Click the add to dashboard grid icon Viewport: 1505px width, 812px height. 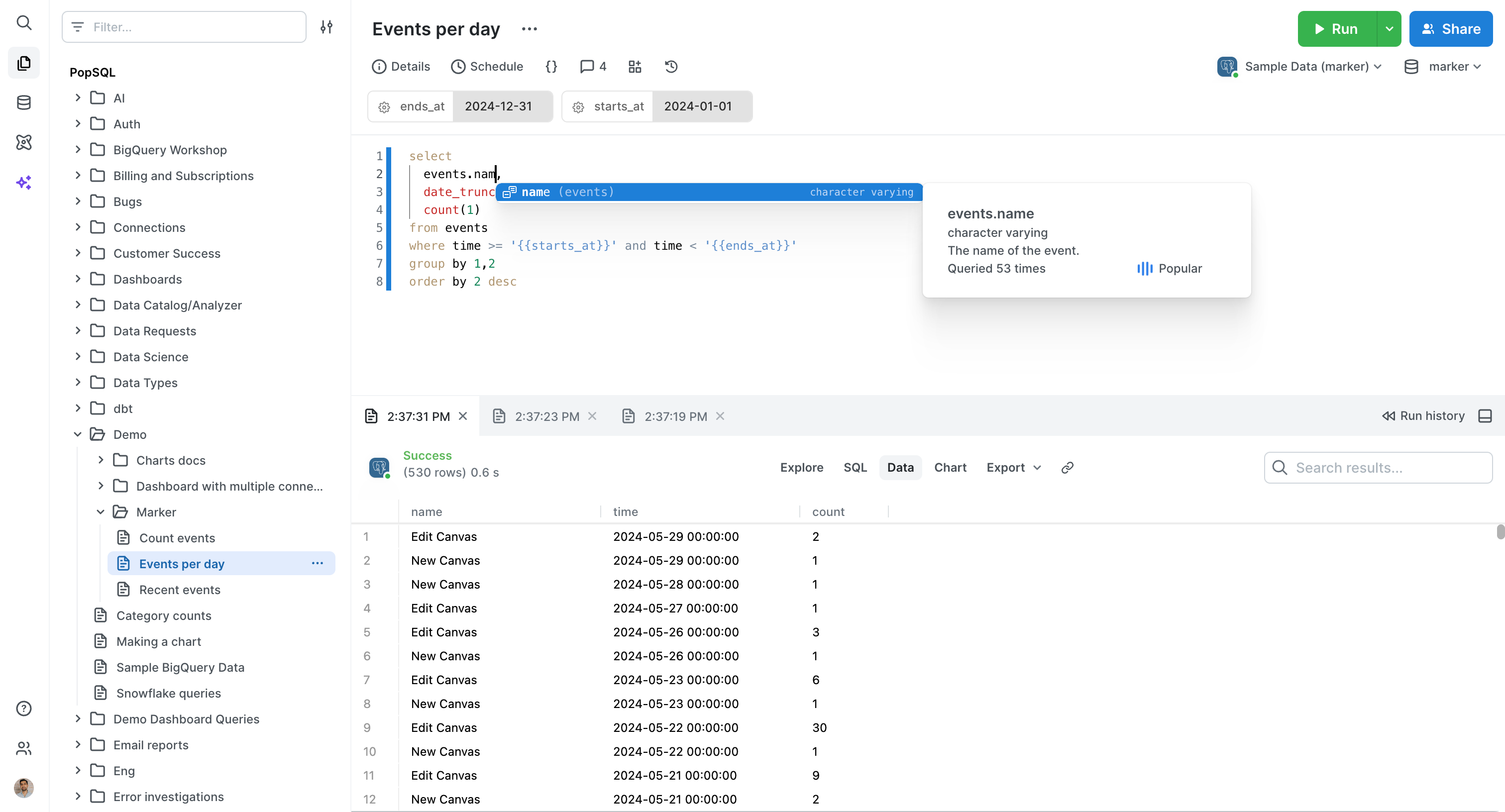click(x=635, y=67)
